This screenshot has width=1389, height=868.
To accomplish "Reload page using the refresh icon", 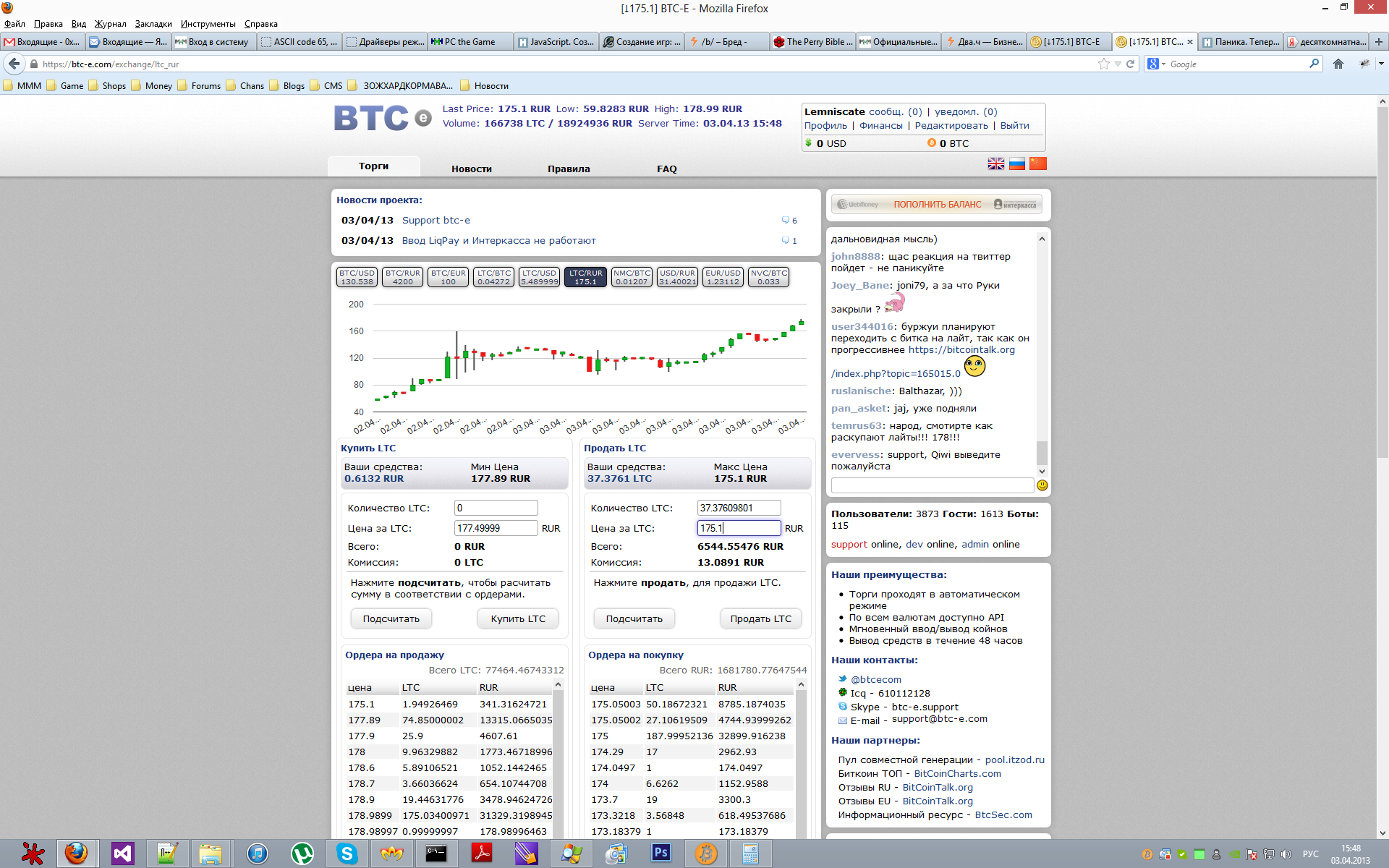I will [1130, 64].
